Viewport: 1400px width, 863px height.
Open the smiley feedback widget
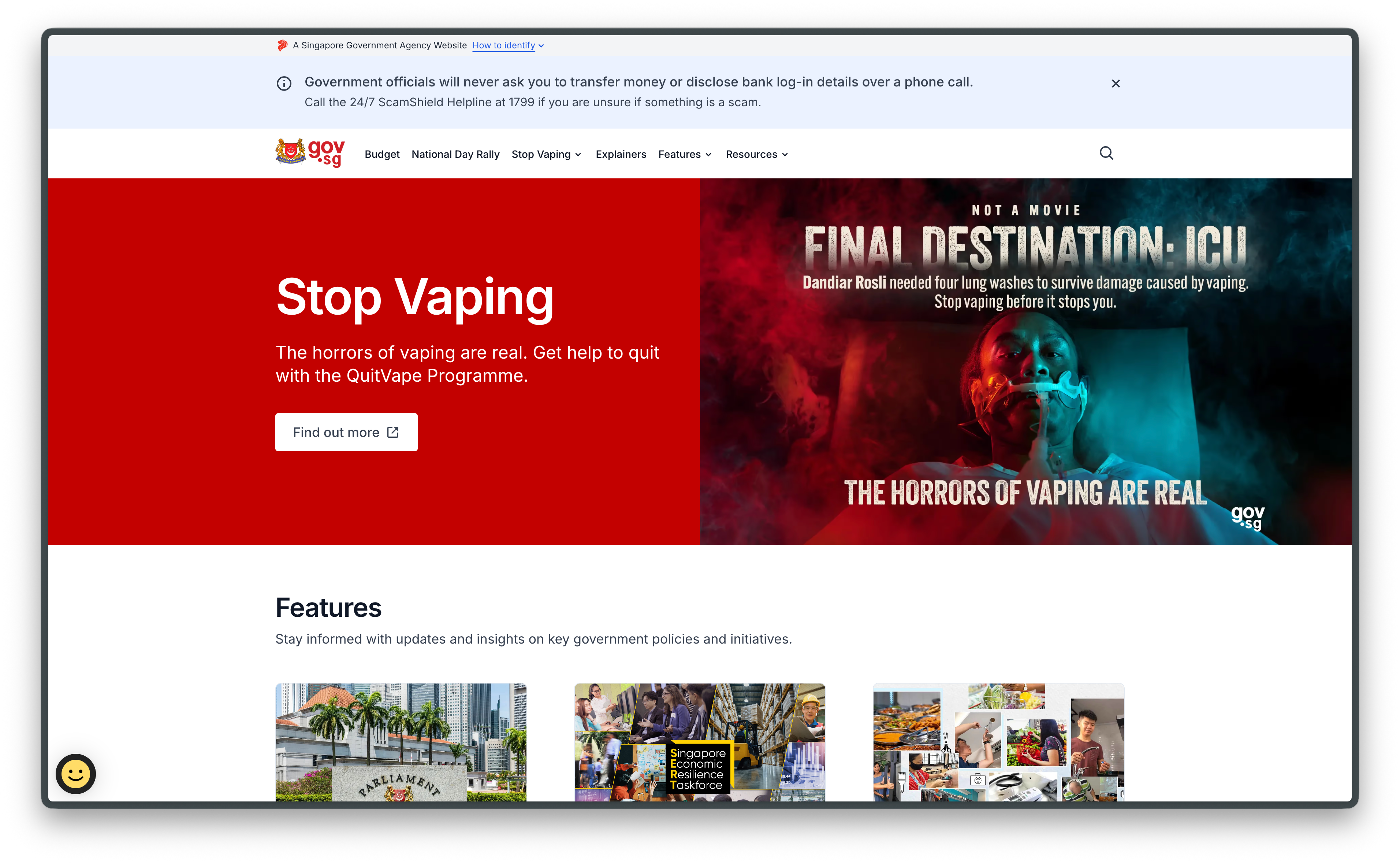pos(76,773)
